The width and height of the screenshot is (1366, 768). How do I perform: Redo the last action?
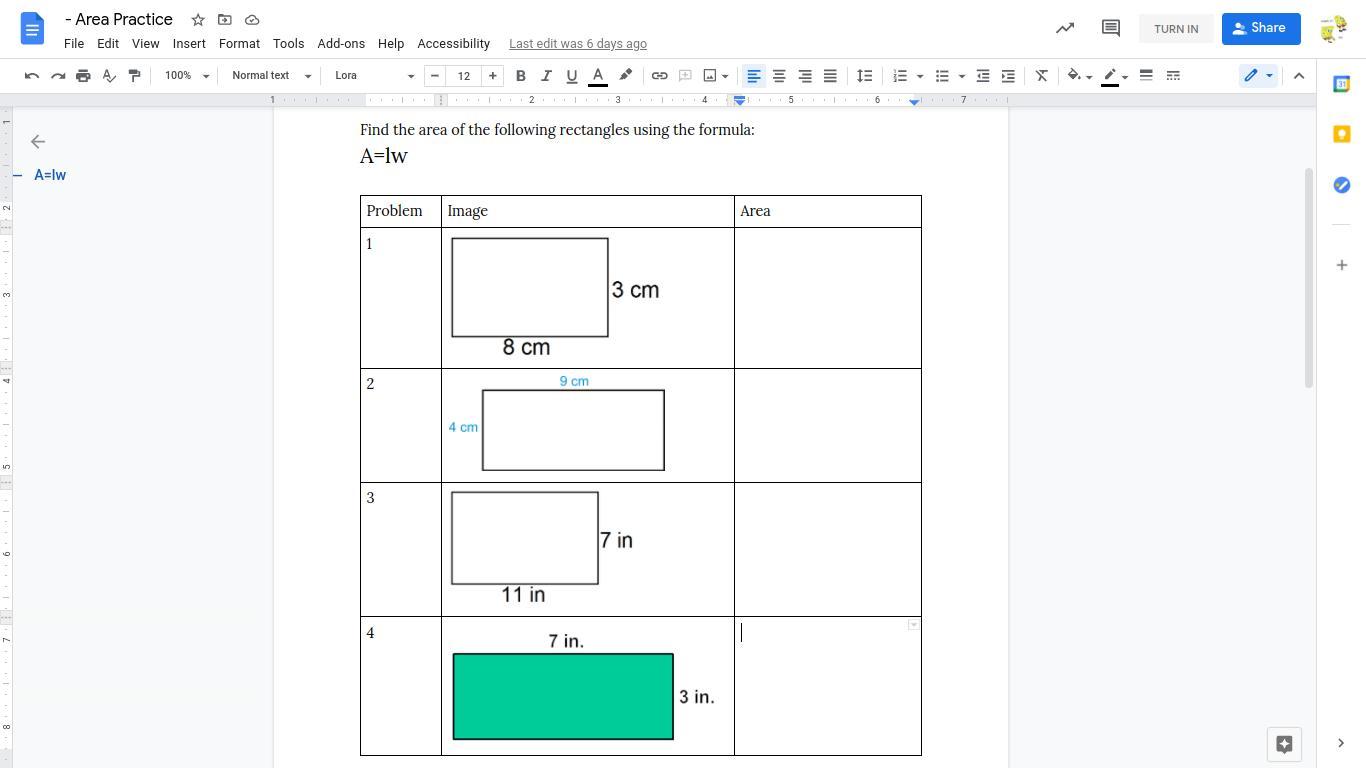coord(58,76)
